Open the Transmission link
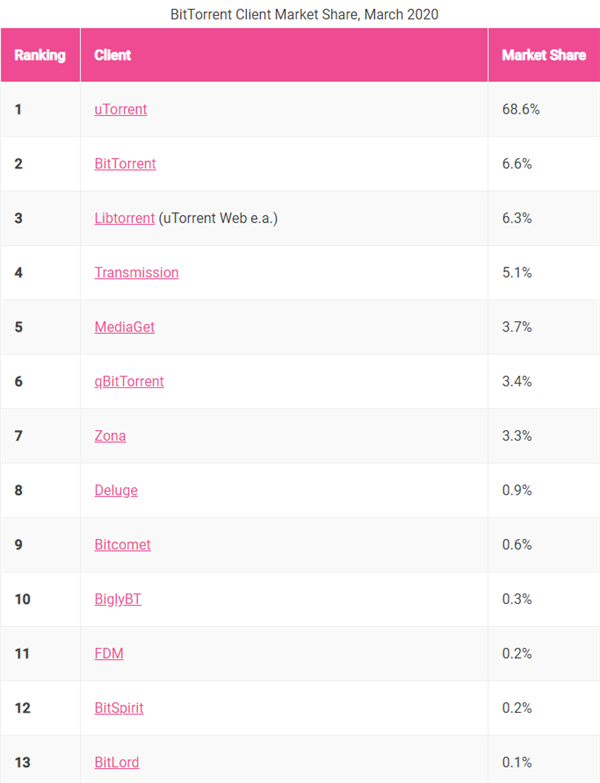The image size is (600, 783). click(x=136, y=273)
